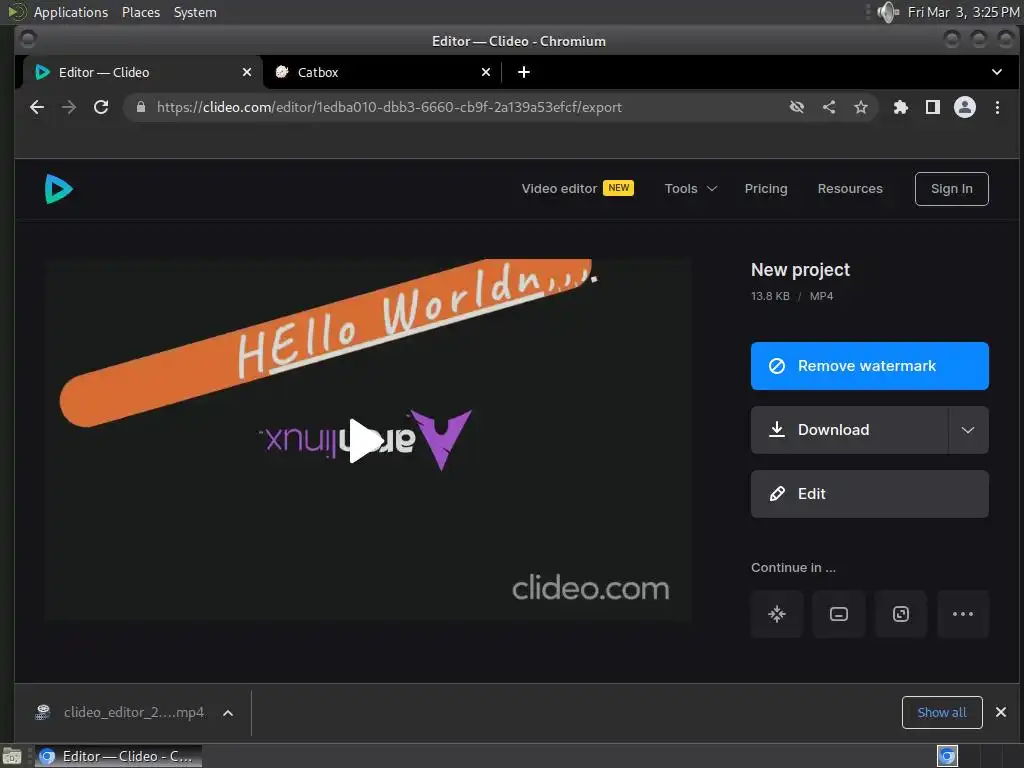Close the Editor — Clideo tab
The height and width of the screenshot is (768, 1024).
tap(247, 72)
